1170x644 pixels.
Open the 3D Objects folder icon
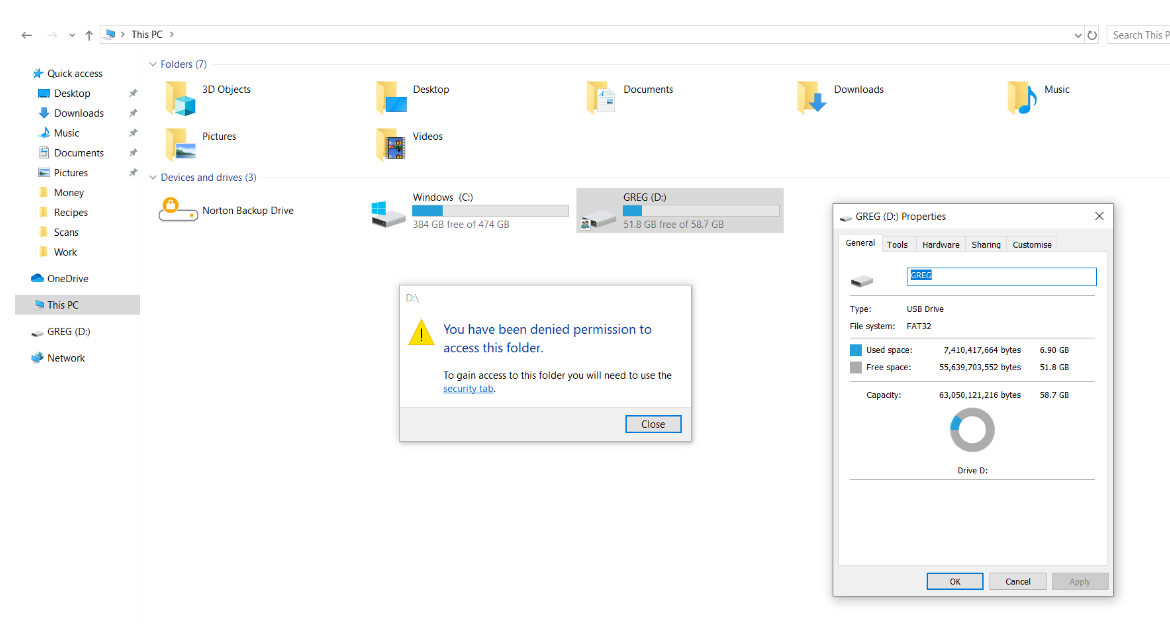coord(181,98)
